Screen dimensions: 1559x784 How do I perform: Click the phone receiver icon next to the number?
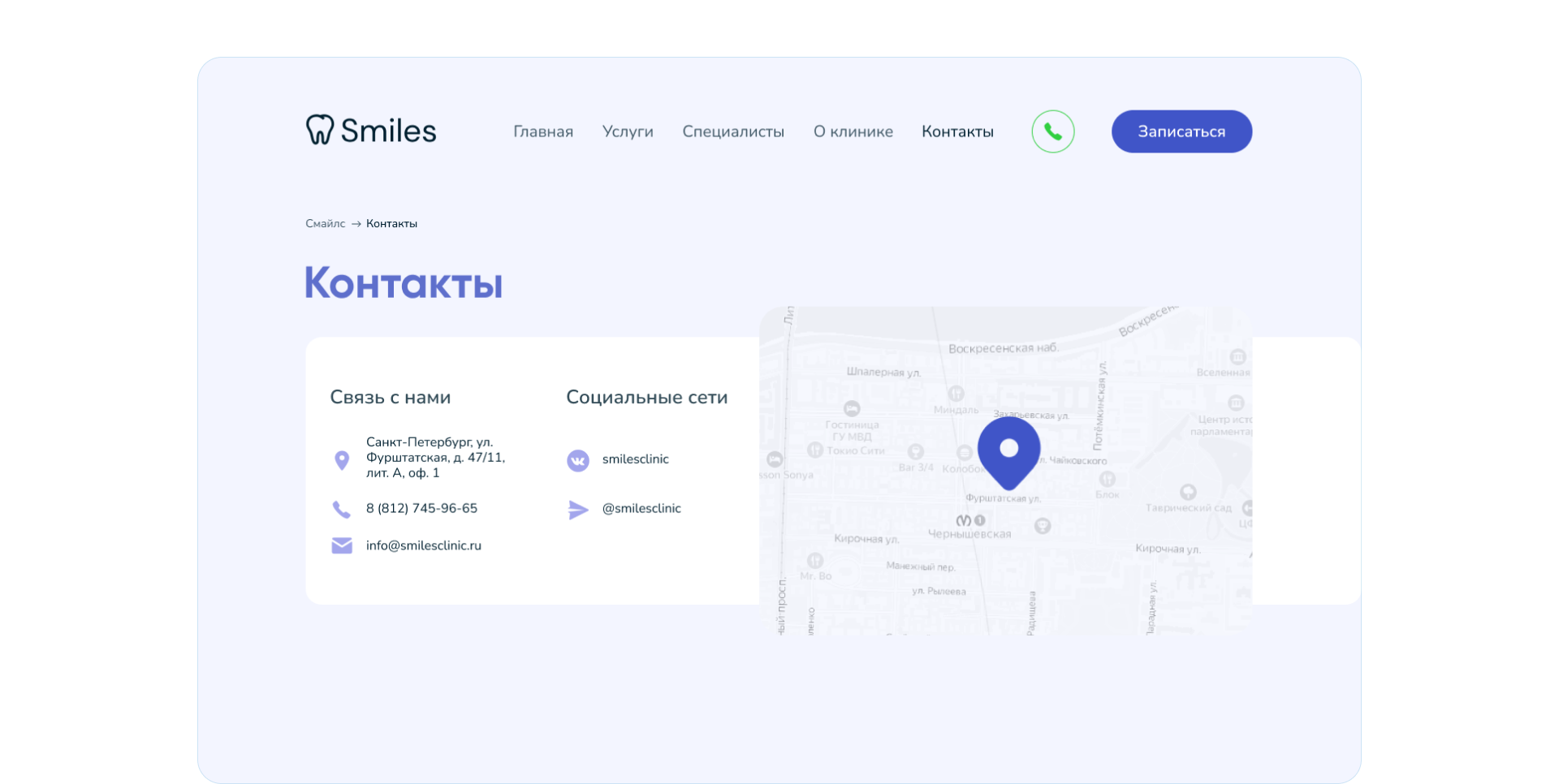[x=341, y=509]
